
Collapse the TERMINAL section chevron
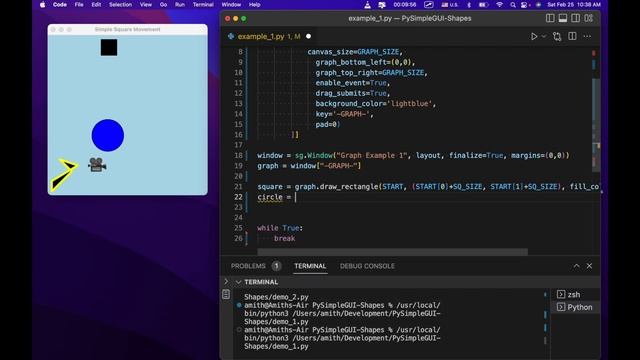[x=238, y=282]
